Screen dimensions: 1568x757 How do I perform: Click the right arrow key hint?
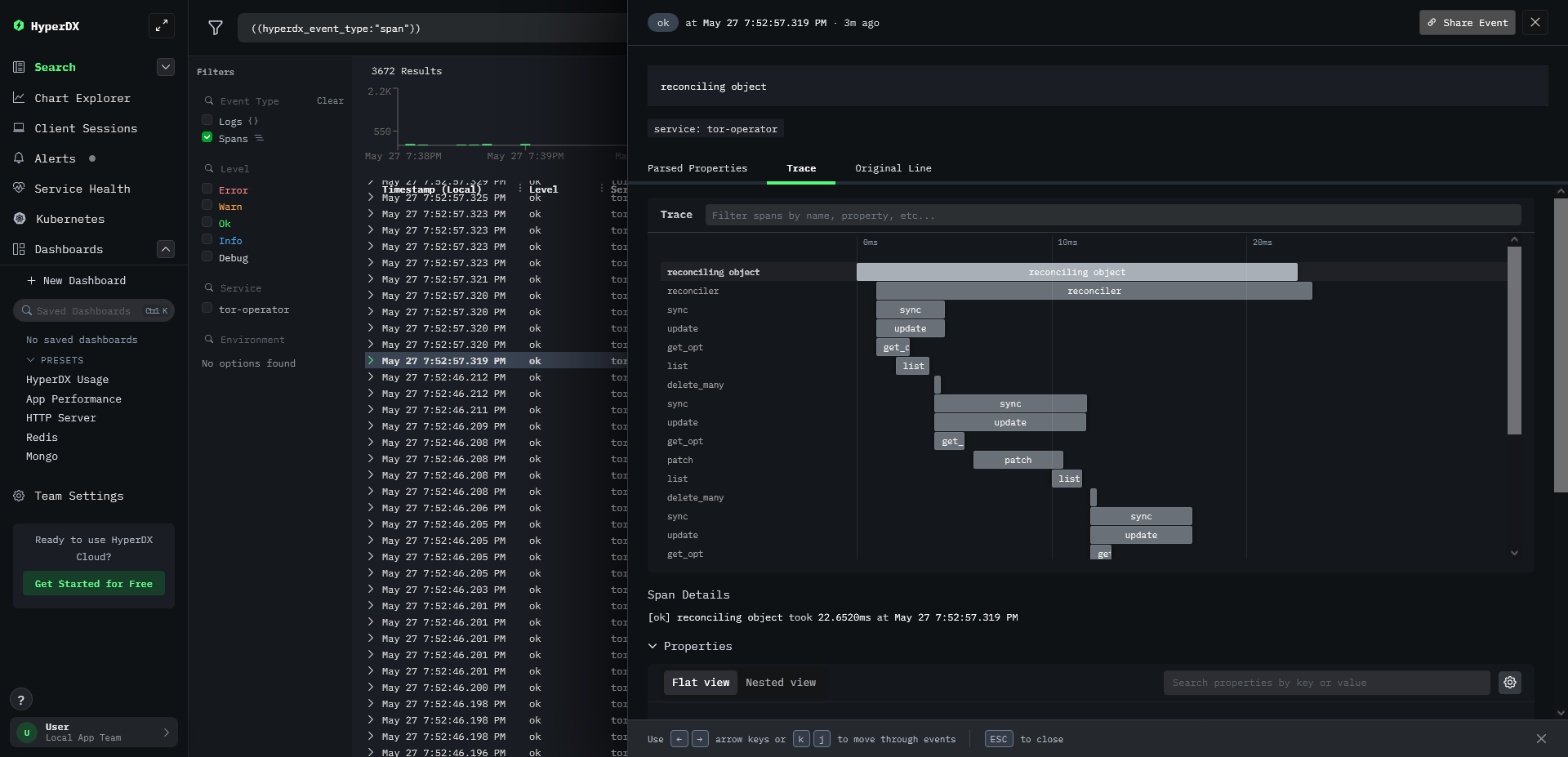coord(700,739)
